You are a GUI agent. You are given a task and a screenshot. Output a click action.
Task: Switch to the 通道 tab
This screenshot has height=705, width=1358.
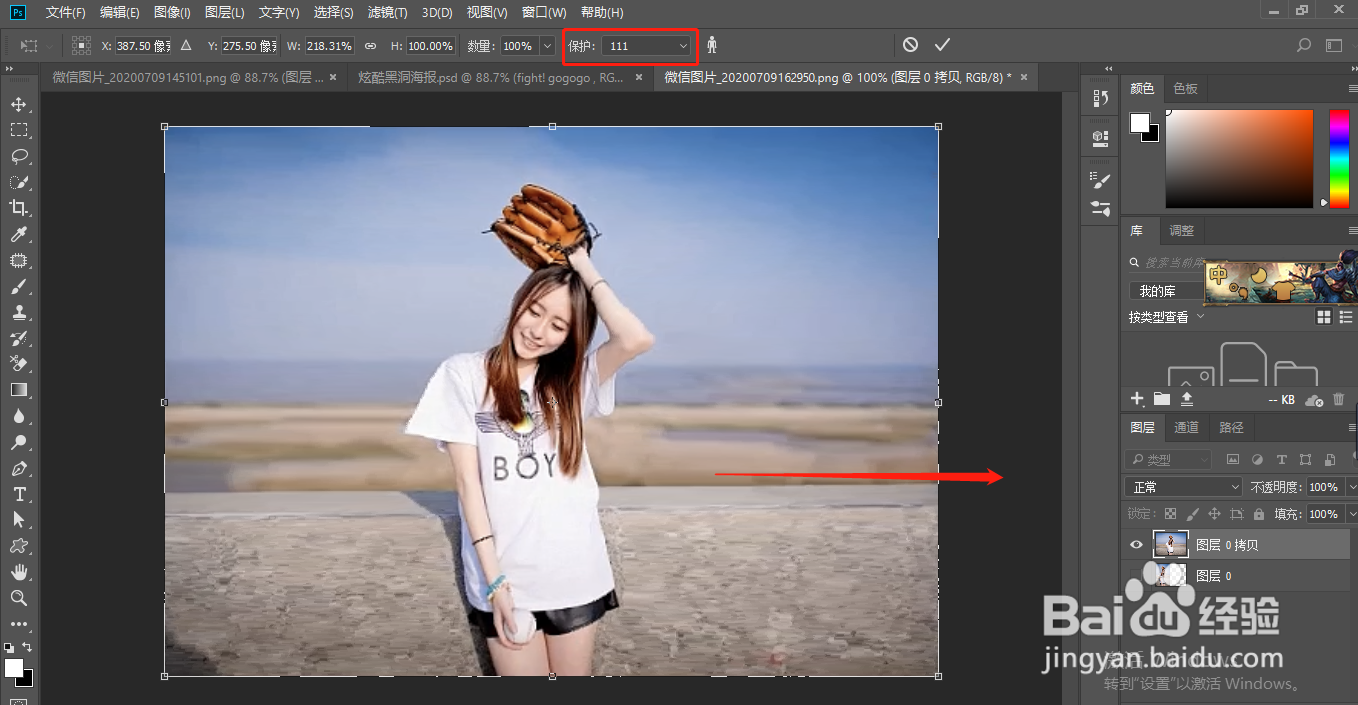point(1186,428)
